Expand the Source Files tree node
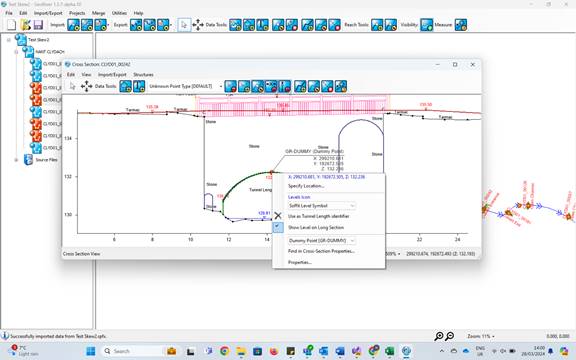 [16, 160]
